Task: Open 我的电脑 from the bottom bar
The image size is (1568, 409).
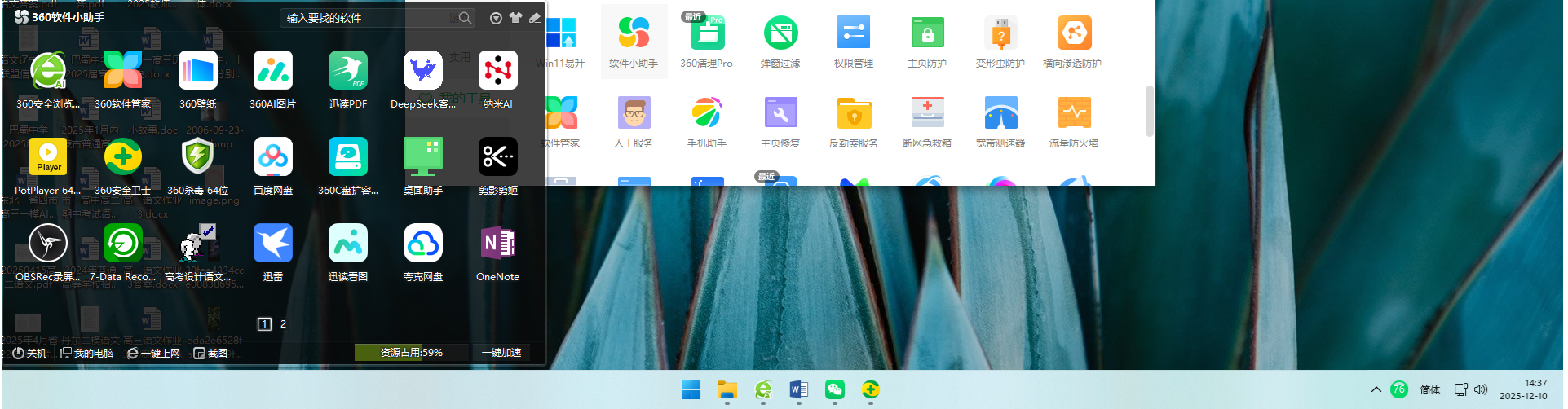Action: point(86,353)
